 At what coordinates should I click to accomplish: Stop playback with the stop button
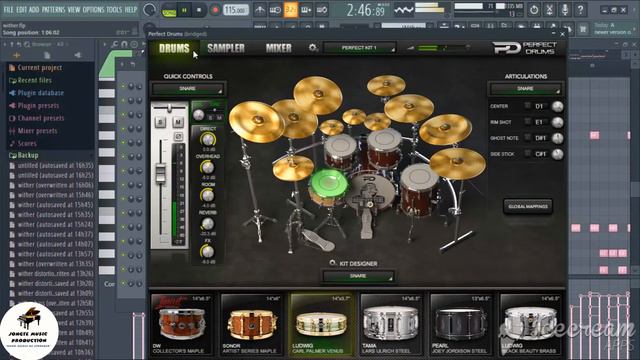[x=199, y=10]
